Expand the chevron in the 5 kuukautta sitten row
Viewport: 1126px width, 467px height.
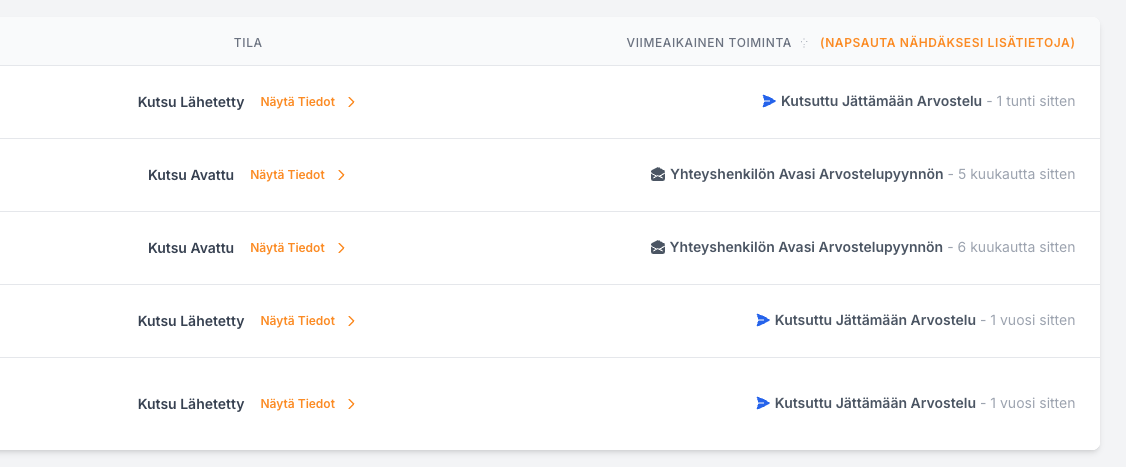[x=341, y=175]
